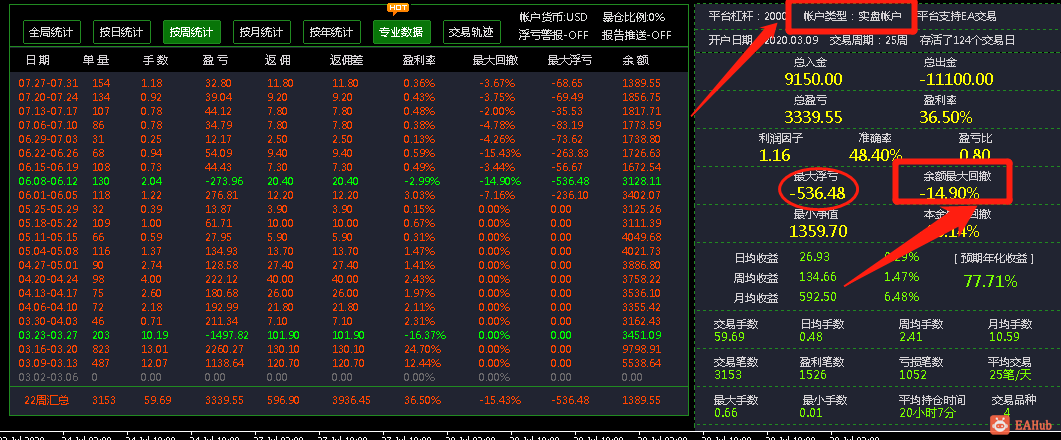This screenshot has height=440, width=1061.
Task: Select the 07.27-07.31 week row
Action: [x=349, y=83]
